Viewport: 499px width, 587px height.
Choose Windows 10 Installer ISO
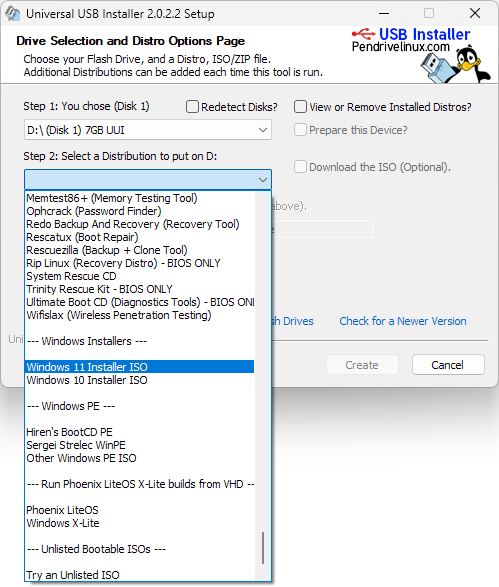(x=139, y=380)
